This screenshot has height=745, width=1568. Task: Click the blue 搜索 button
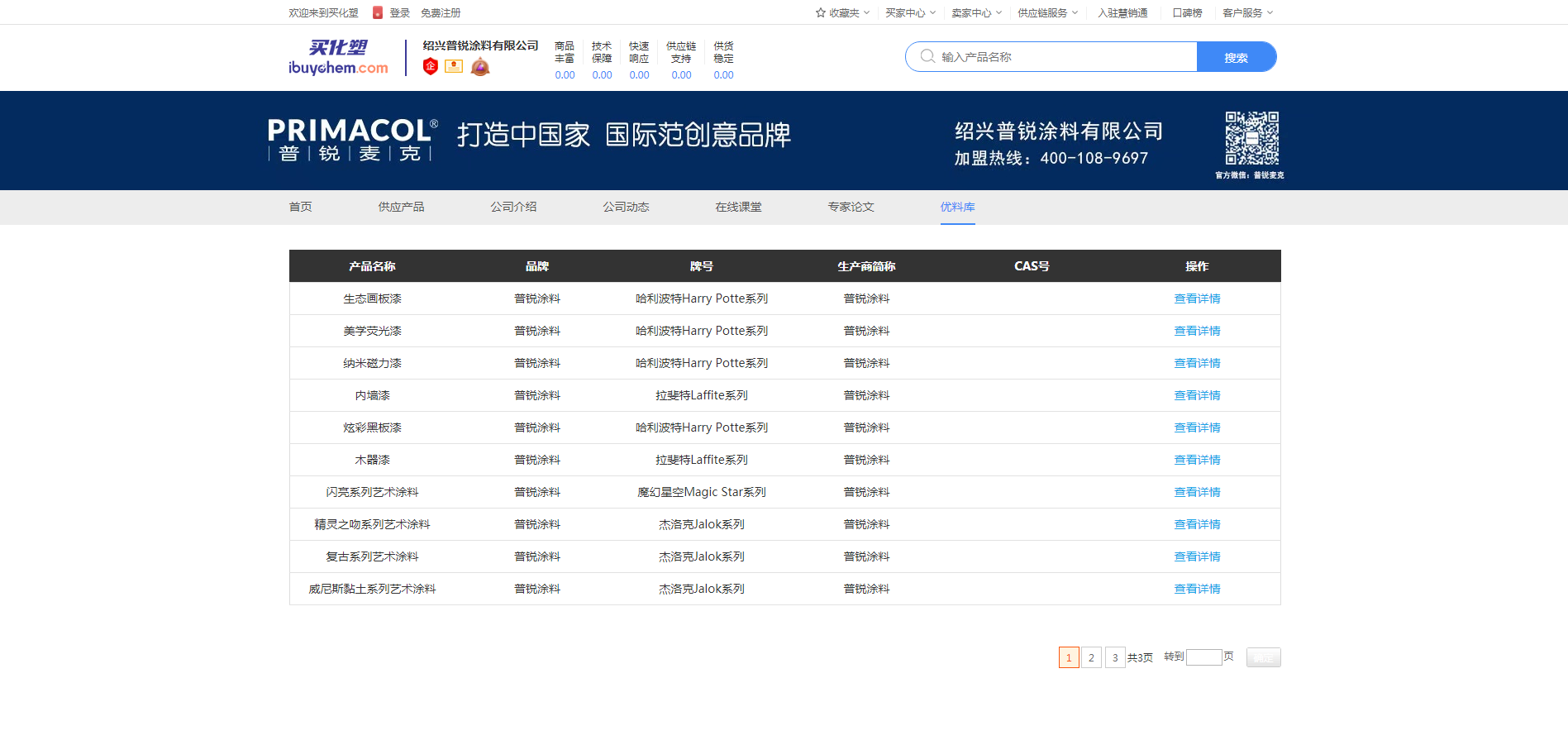(1237, 57)
